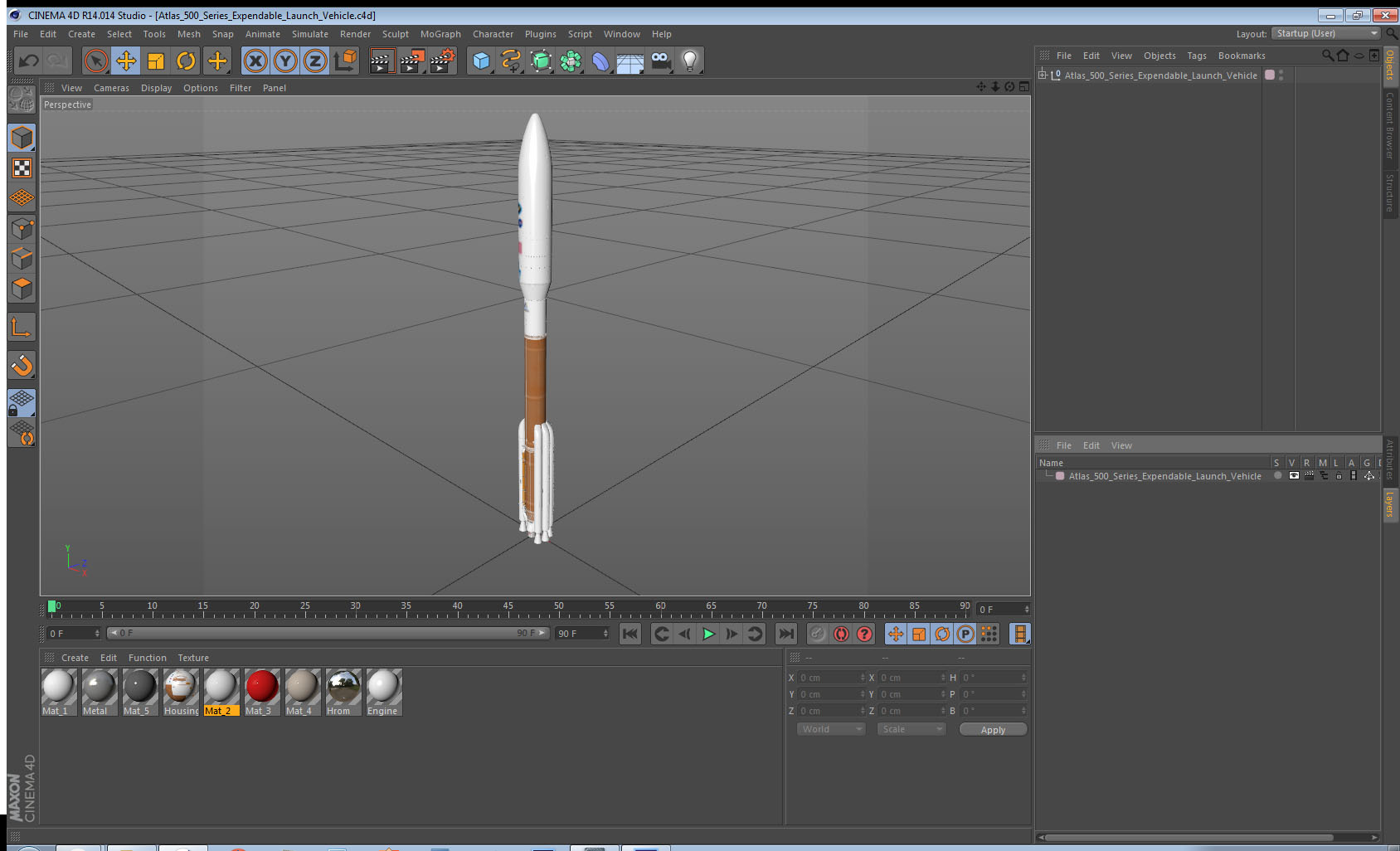The width and height of the screenshot is (1400, 851).
Task: Open Objects menu in object manager
Action: pos(1159,56)
